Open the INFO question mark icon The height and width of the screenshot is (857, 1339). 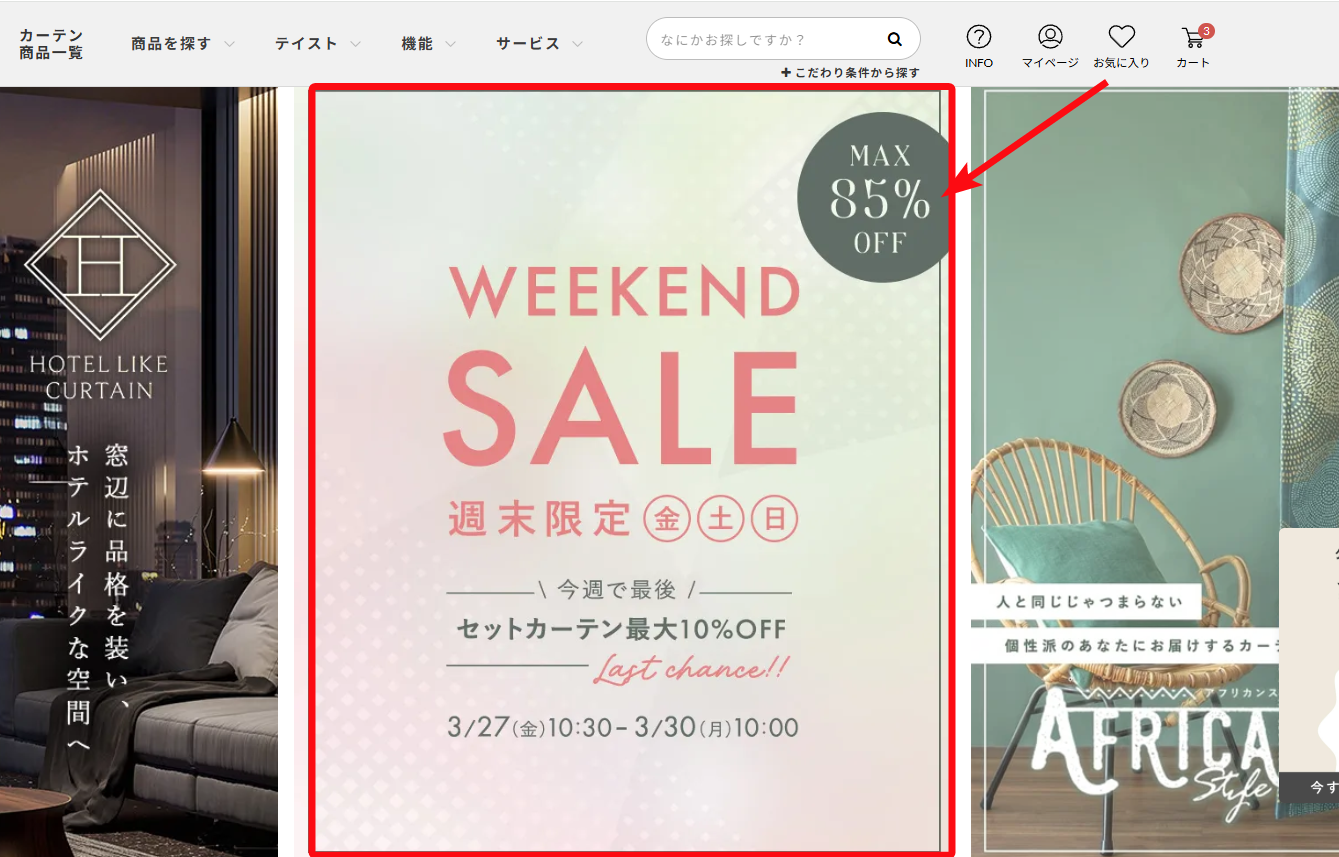979,37
